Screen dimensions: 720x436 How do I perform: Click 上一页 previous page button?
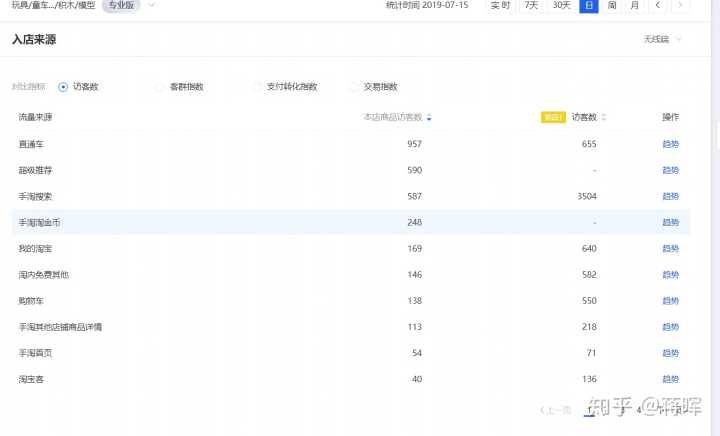pyautogui.click(x=556, y=410)
